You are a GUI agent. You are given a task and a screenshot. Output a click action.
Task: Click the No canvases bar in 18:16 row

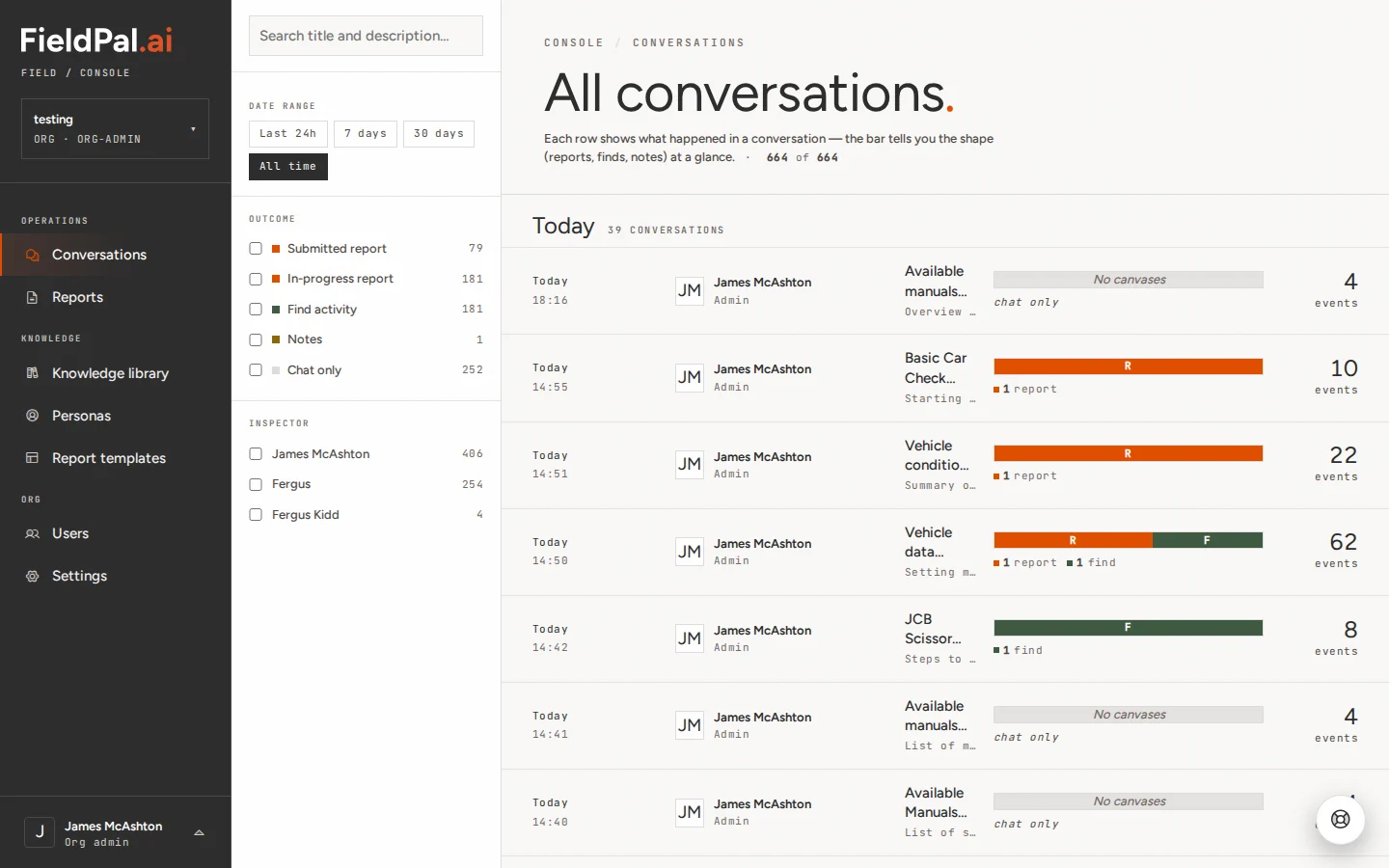[1129, 280]
